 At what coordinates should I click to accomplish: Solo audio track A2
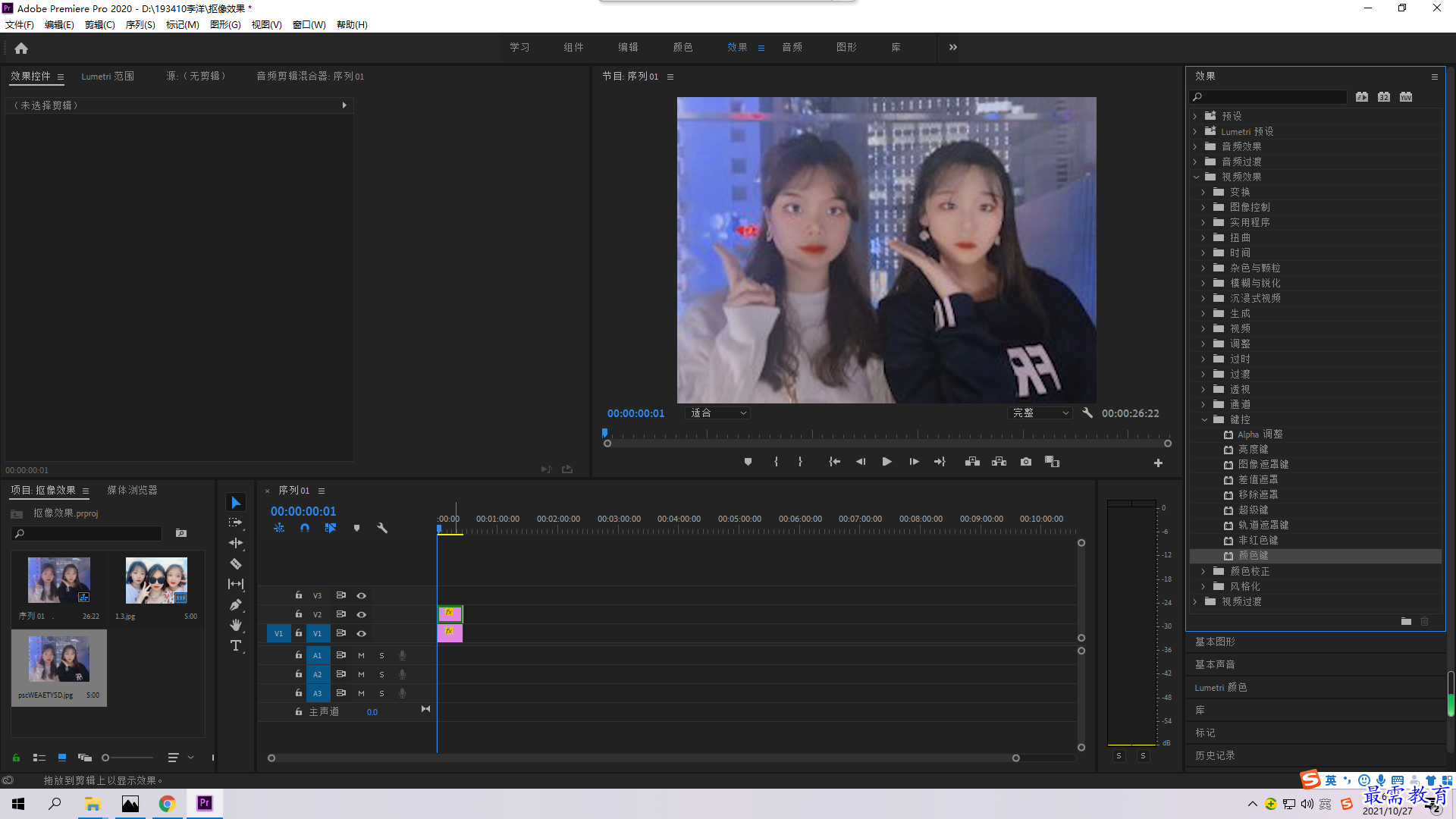(x=381, y=674)
